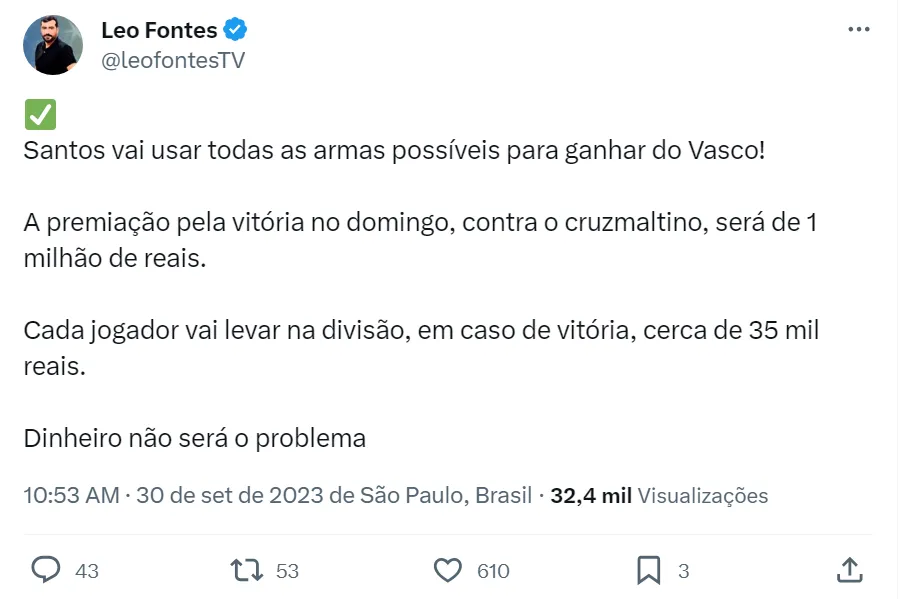Open the @leofontesTV handle link

(173, 60)
